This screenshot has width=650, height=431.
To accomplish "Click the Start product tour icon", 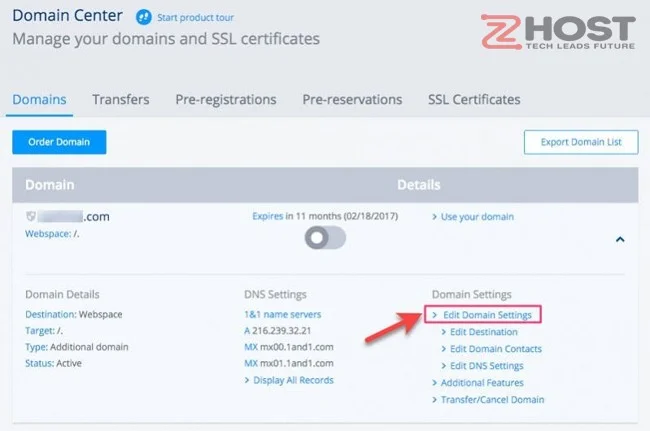I will pos(144,18).
